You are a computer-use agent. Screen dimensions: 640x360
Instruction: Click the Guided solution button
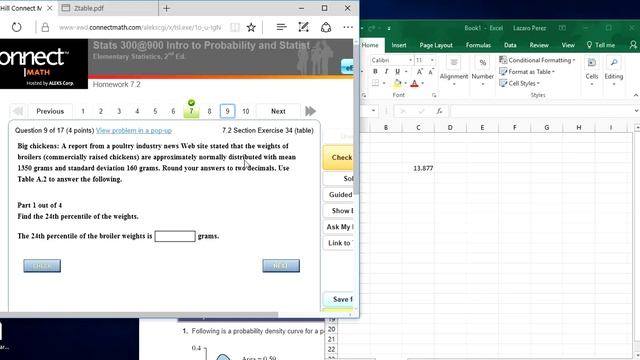tap(338, 194)
